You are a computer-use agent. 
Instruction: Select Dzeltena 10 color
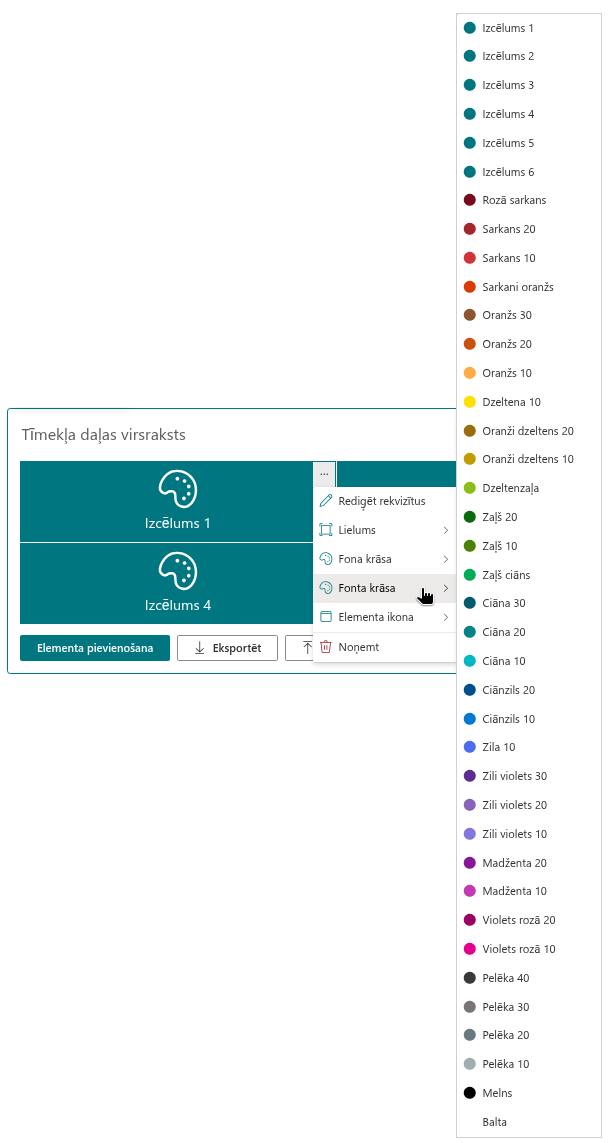click(x=529, y=402)
